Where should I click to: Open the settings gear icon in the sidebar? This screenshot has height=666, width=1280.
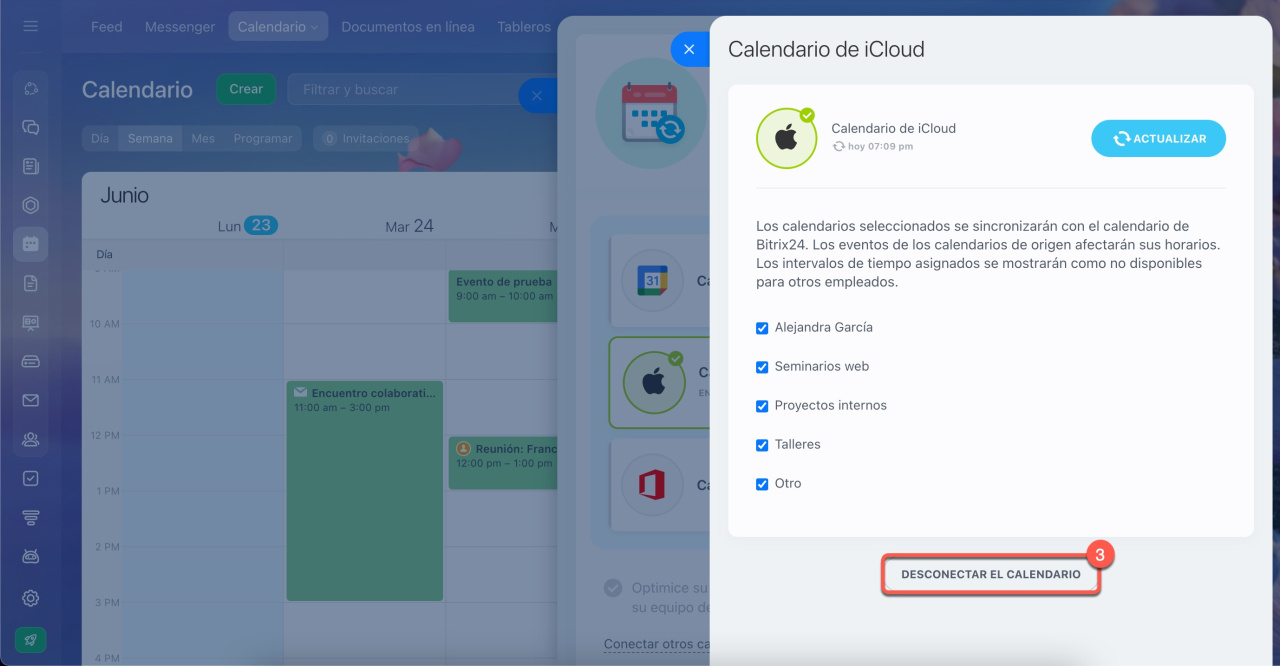pyautogui.click(x=30, y=598)
